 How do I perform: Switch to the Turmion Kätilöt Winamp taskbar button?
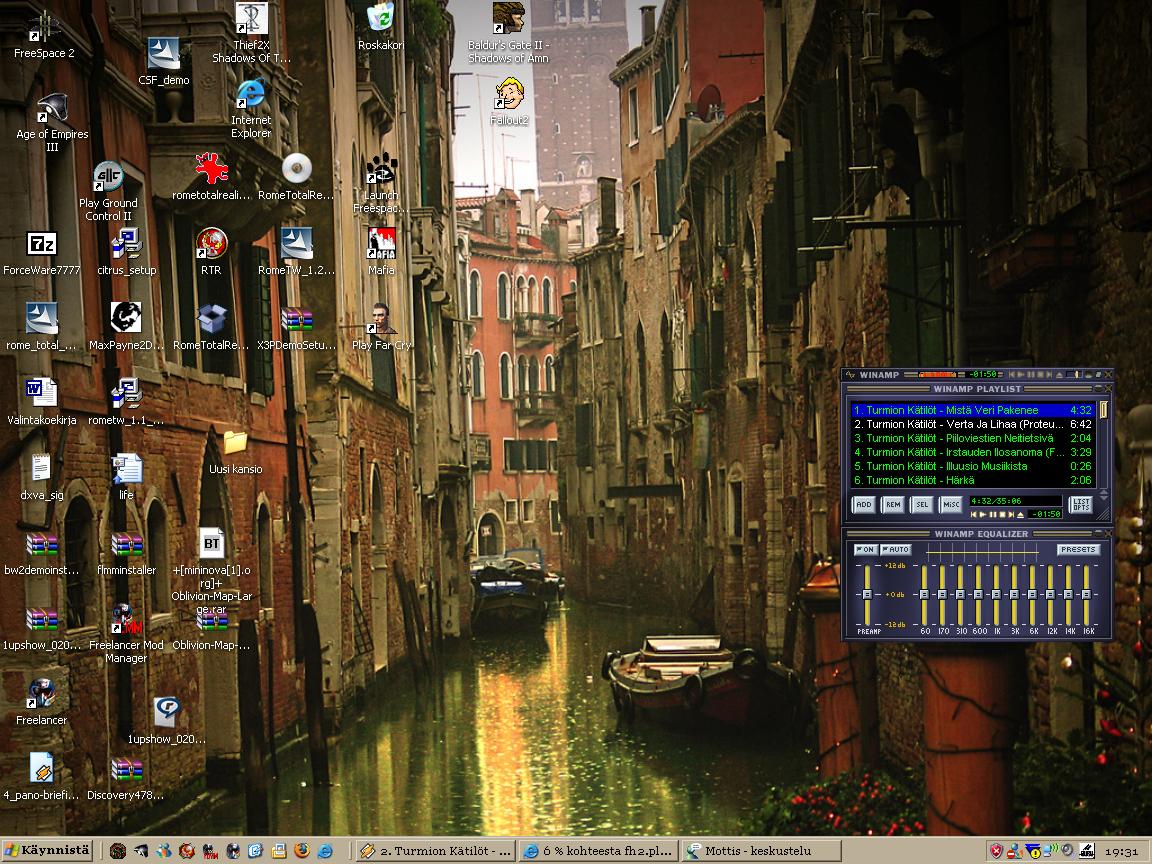pos(436,851)
